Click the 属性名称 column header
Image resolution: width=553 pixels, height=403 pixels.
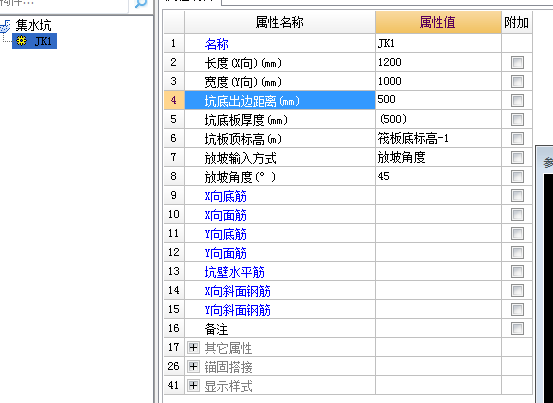[280, 22]
